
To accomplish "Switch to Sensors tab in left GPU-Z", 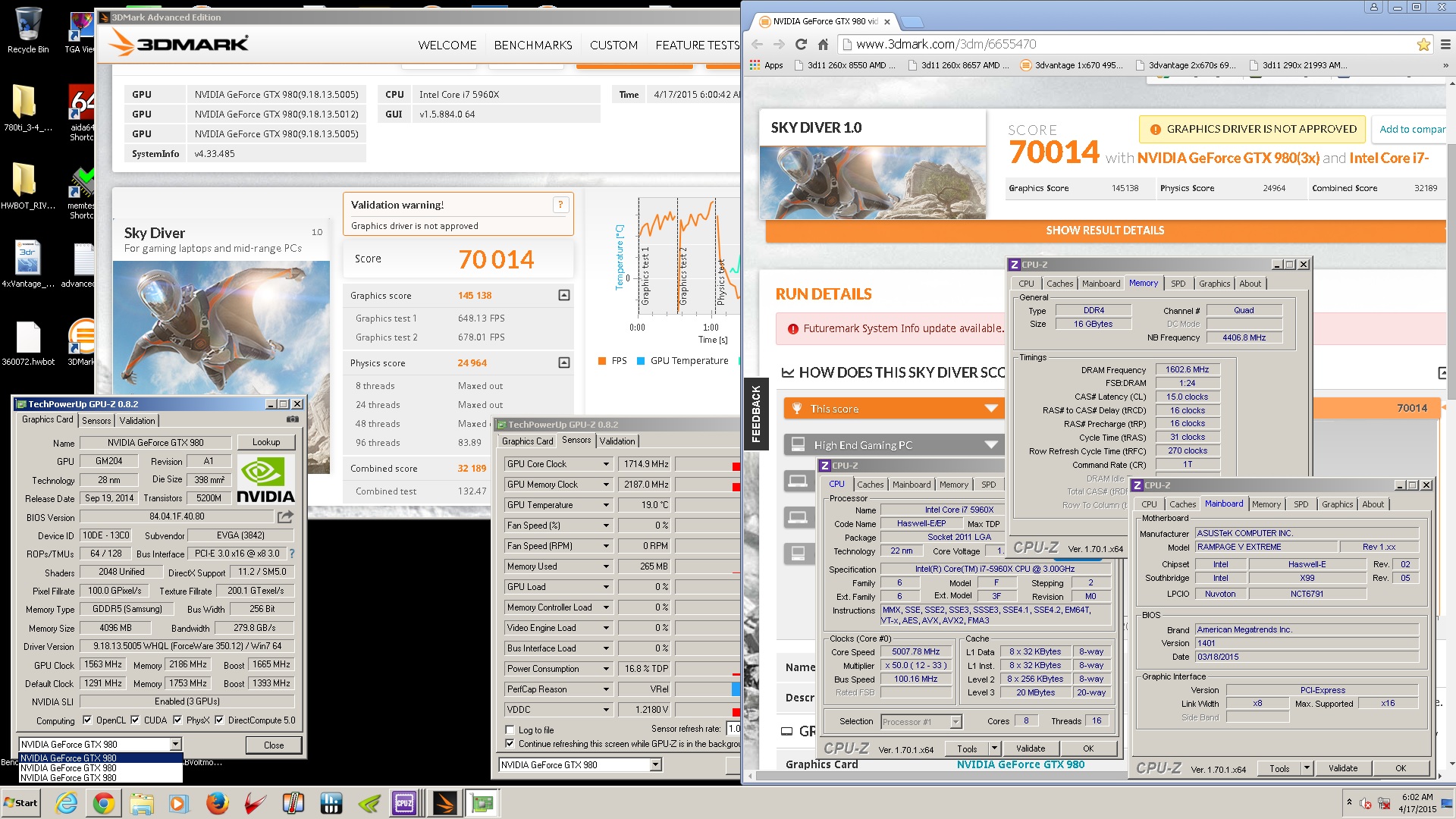I will tap(96, 420).
